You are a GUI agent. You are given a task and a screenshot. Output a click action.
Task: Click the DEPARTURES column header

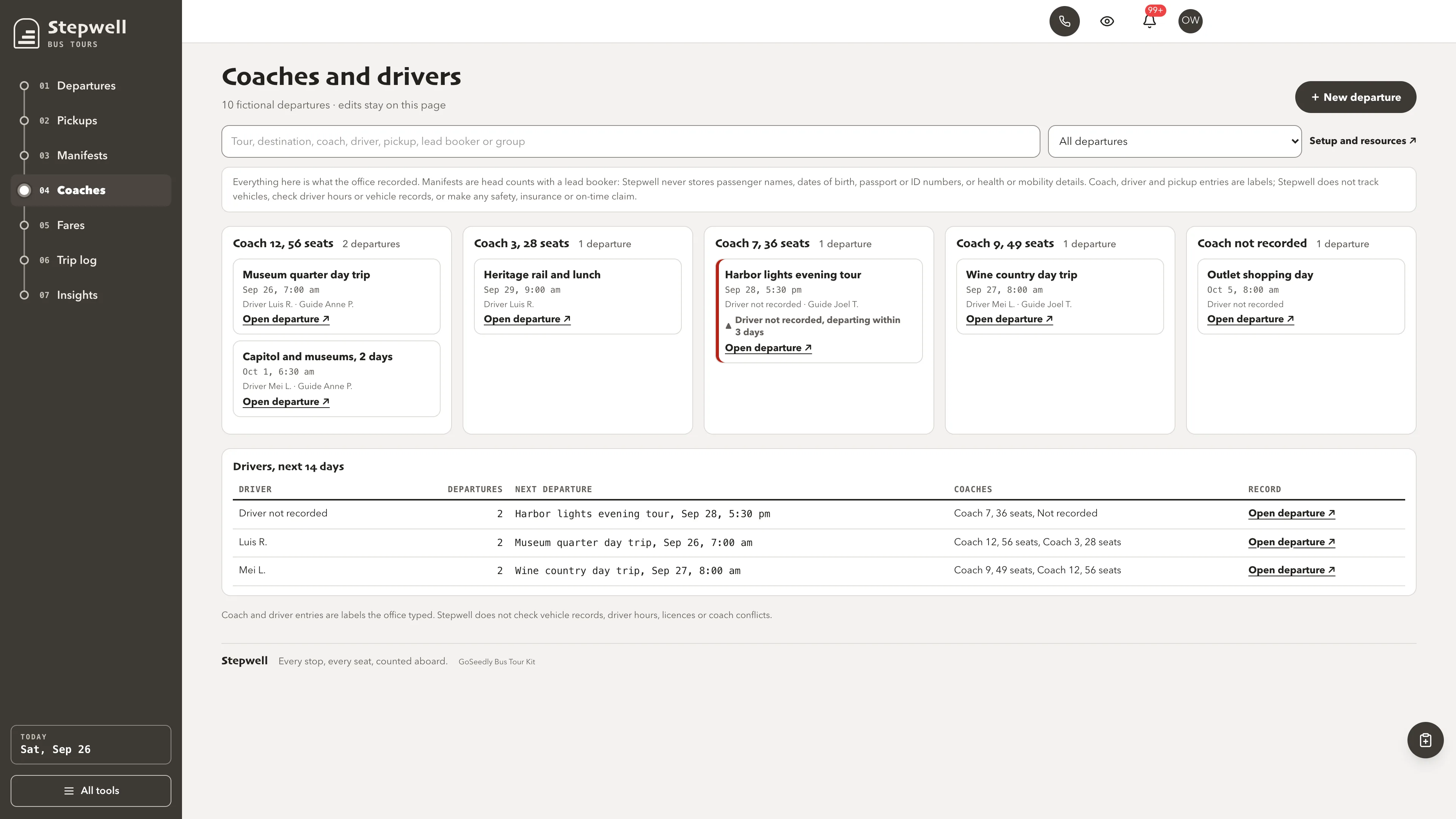[x=475, y=490]
